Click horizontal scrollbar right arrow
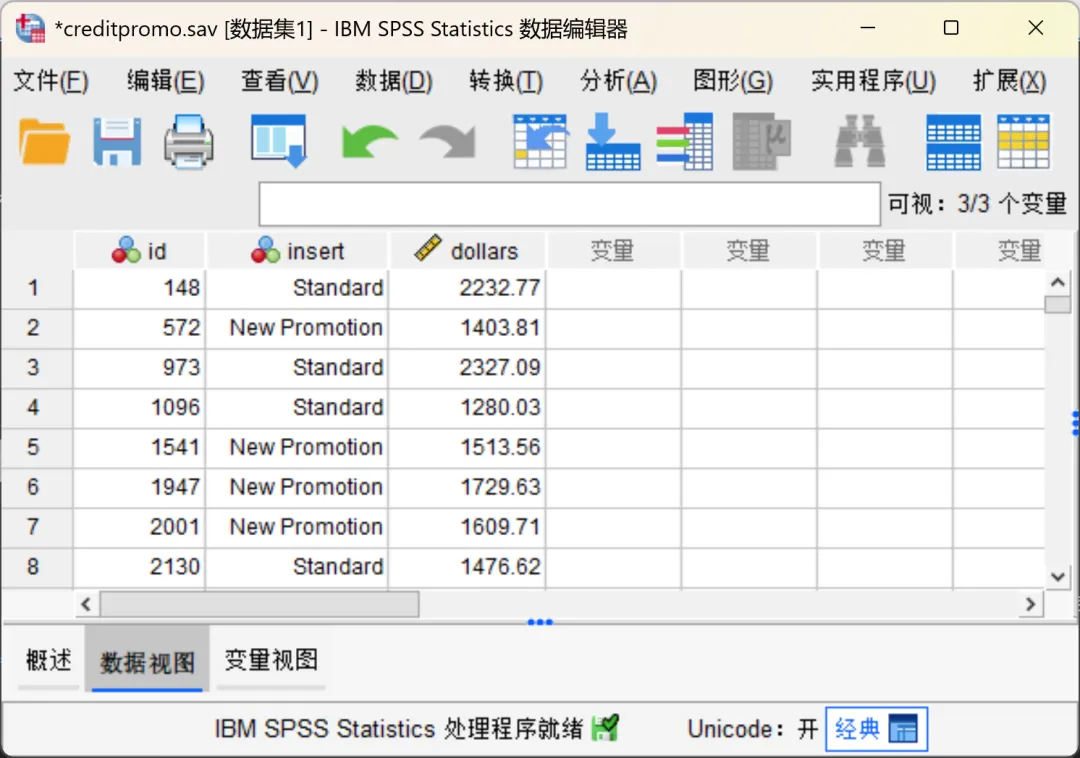Image resolution: width=1080 pixels, height=758 pixels. 1030,604
